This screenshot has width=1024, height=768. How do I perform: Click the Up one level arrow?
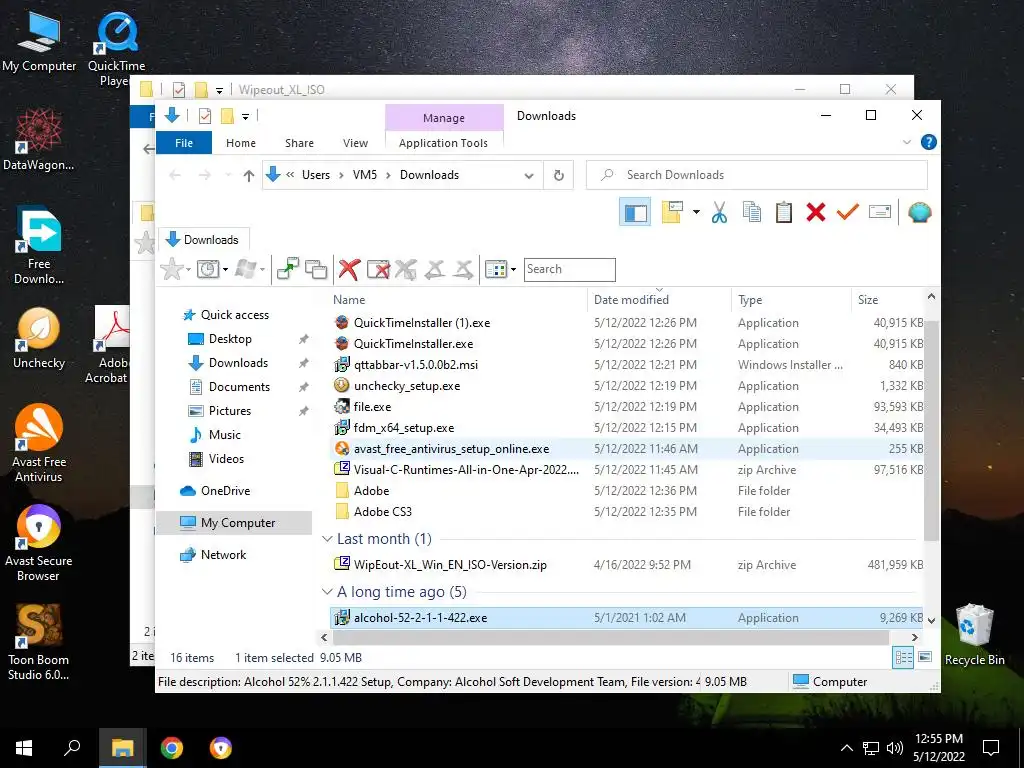tap(248, 175)
